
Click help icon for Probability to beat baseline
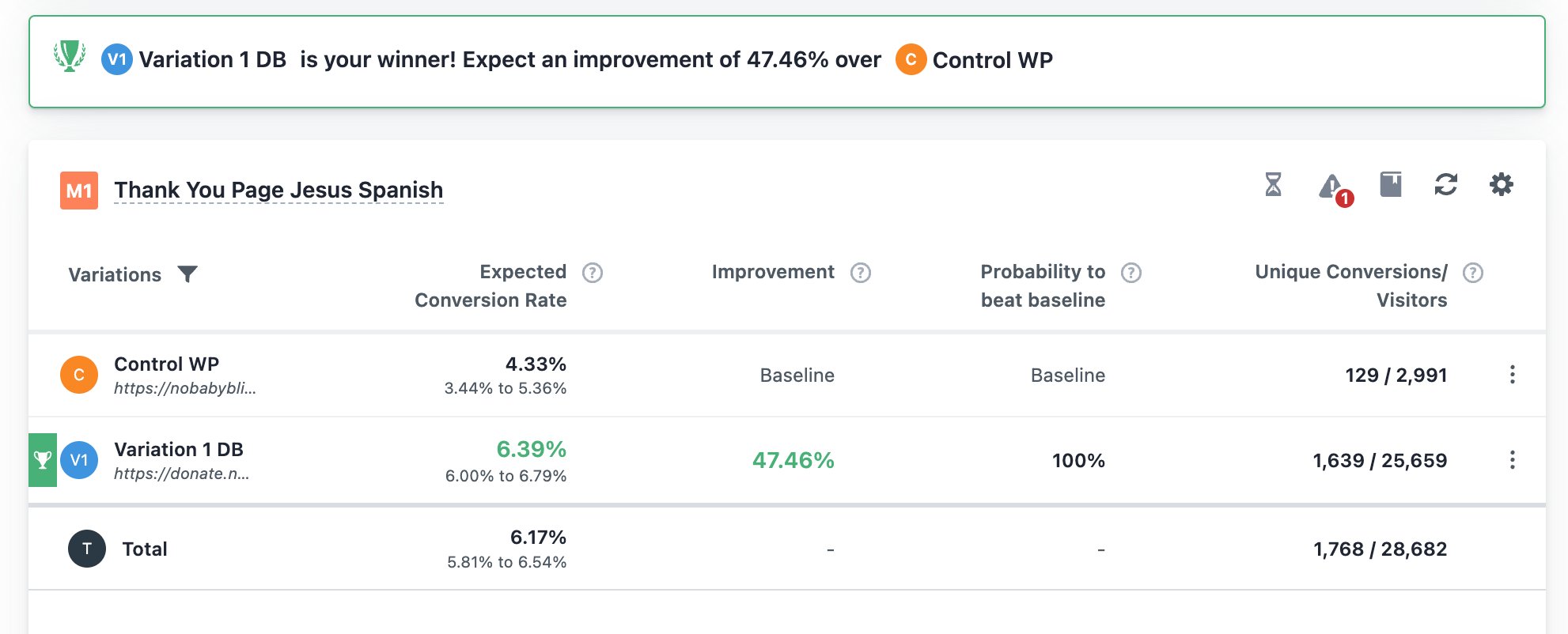1131,273
